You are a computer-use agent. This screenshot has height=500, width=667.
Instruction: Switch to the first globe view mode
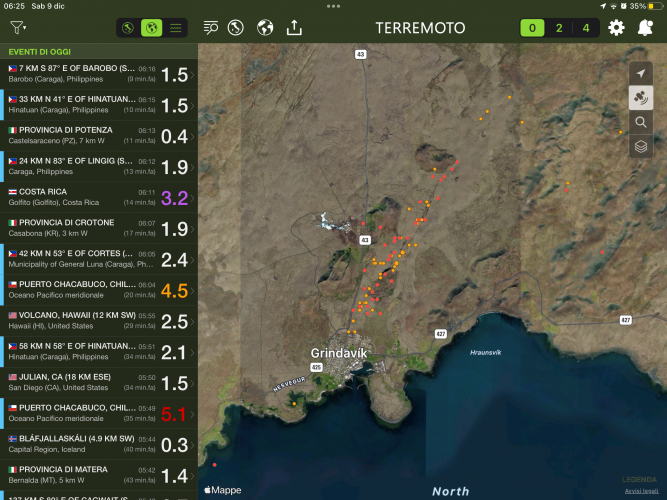pyautogui.click(x=129, y=28)
